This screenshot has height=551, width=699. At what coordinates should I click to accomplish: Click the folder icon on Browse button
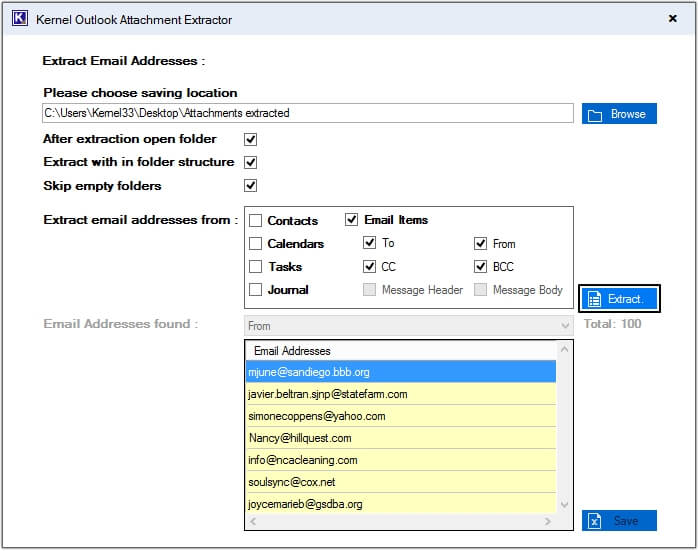click(594, 115)
